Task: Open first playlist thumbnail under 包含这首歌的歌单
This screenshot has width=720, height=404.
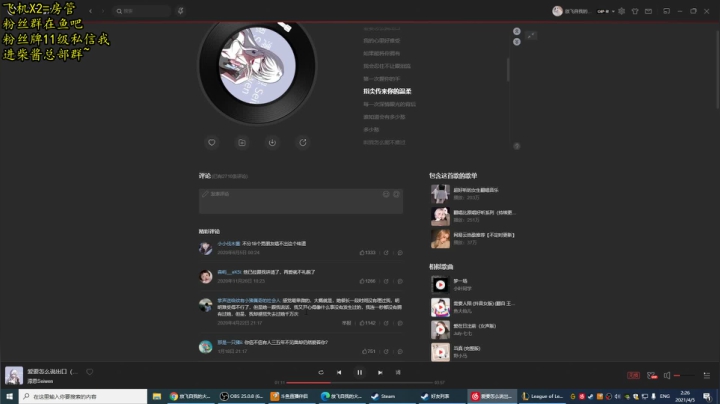Action: tap(440, 194)
